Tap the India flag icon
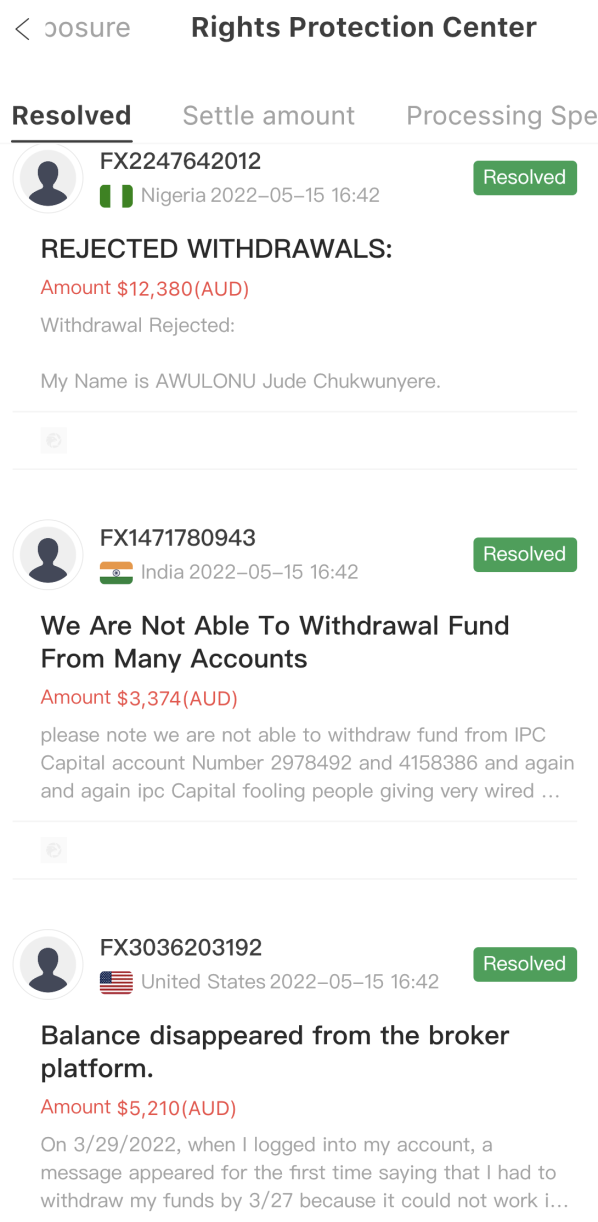This screenshot has height=1222, width=598. coord(116,572)
